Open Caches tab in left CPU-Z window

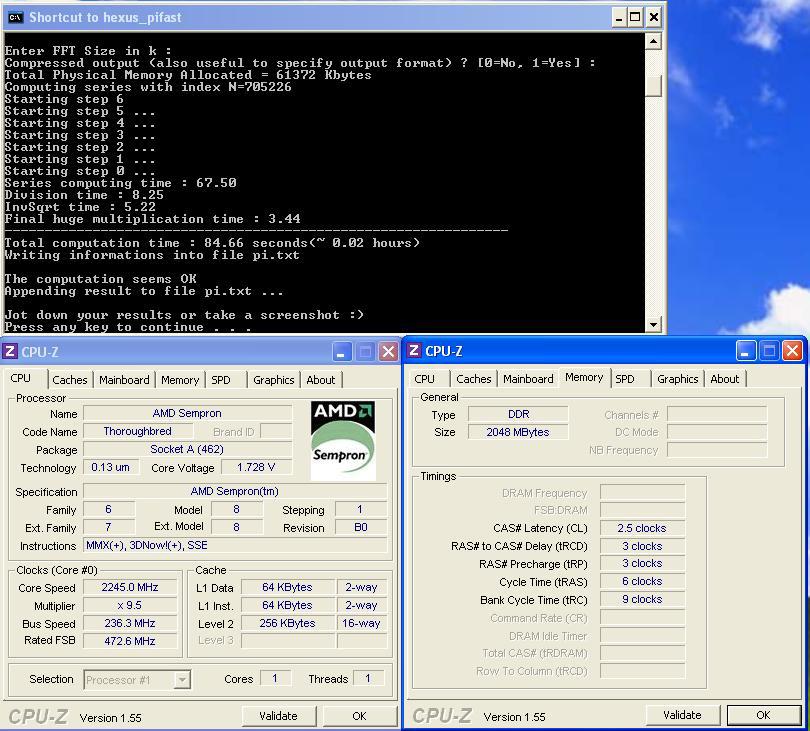pyautogui.click(x=70, y=380)
